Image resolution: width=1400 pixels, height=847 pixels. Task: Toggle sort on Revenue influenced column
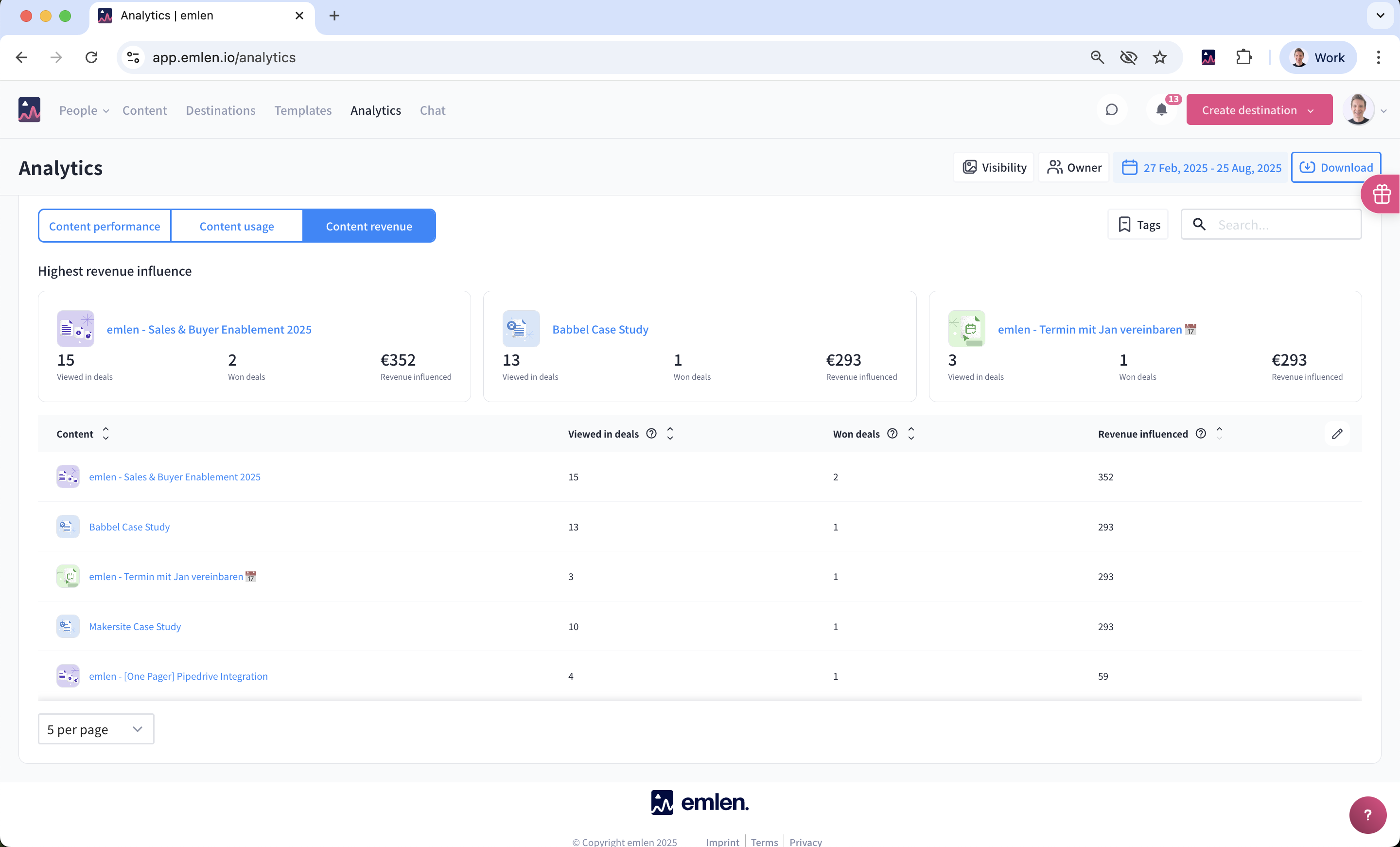point(1219,434)
